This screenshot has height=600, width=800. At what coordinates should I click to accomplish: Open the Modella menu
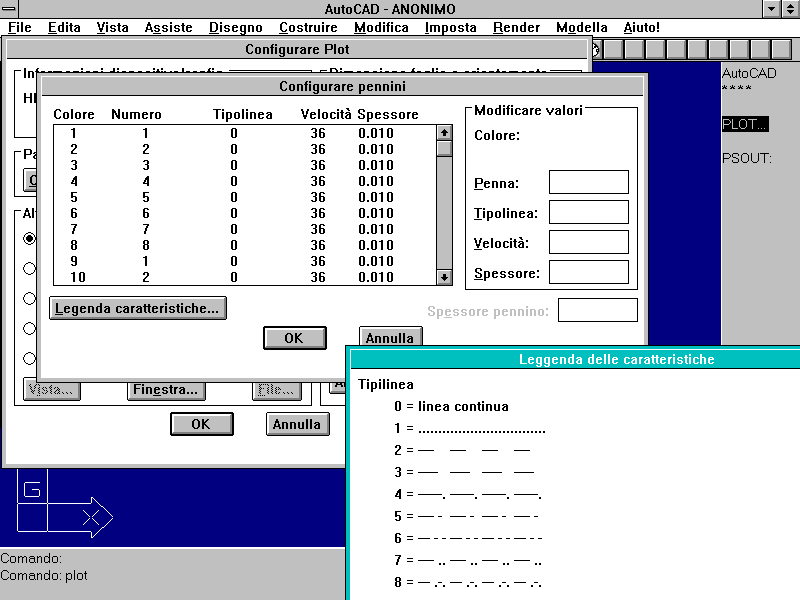coord(582,28)
